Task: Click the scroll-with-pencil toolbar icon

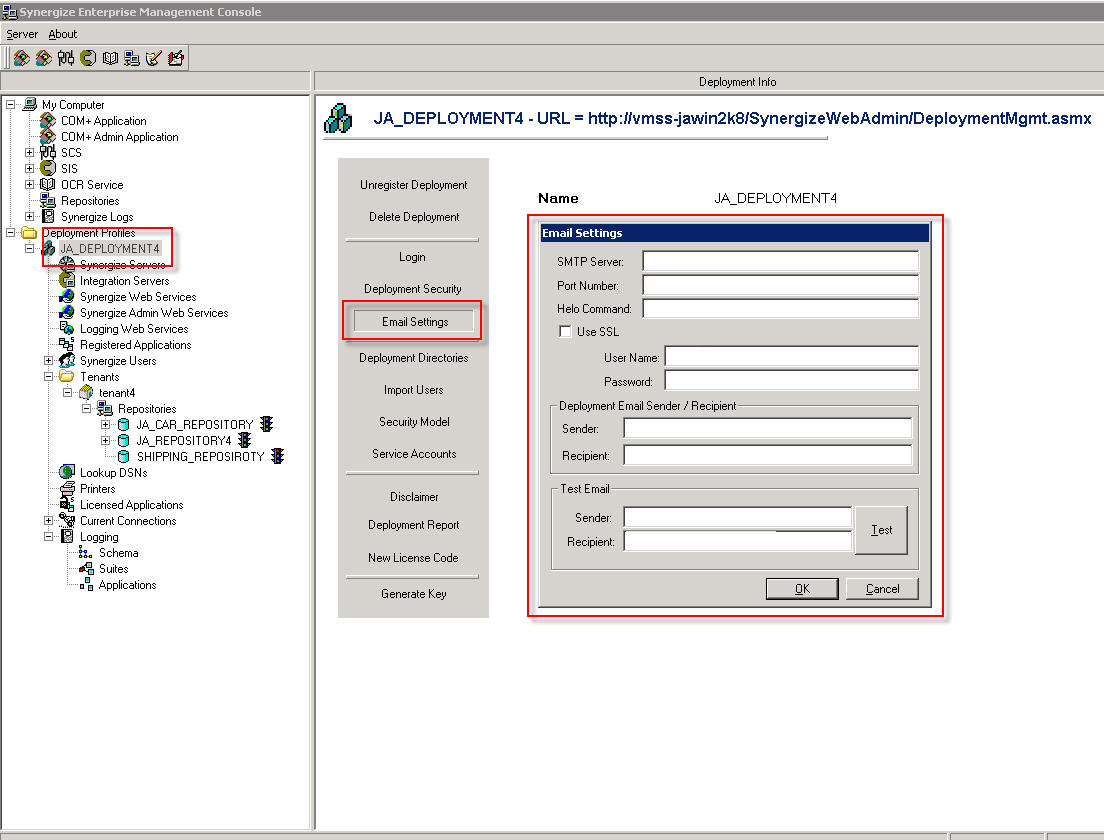Action: pos(153,58)
